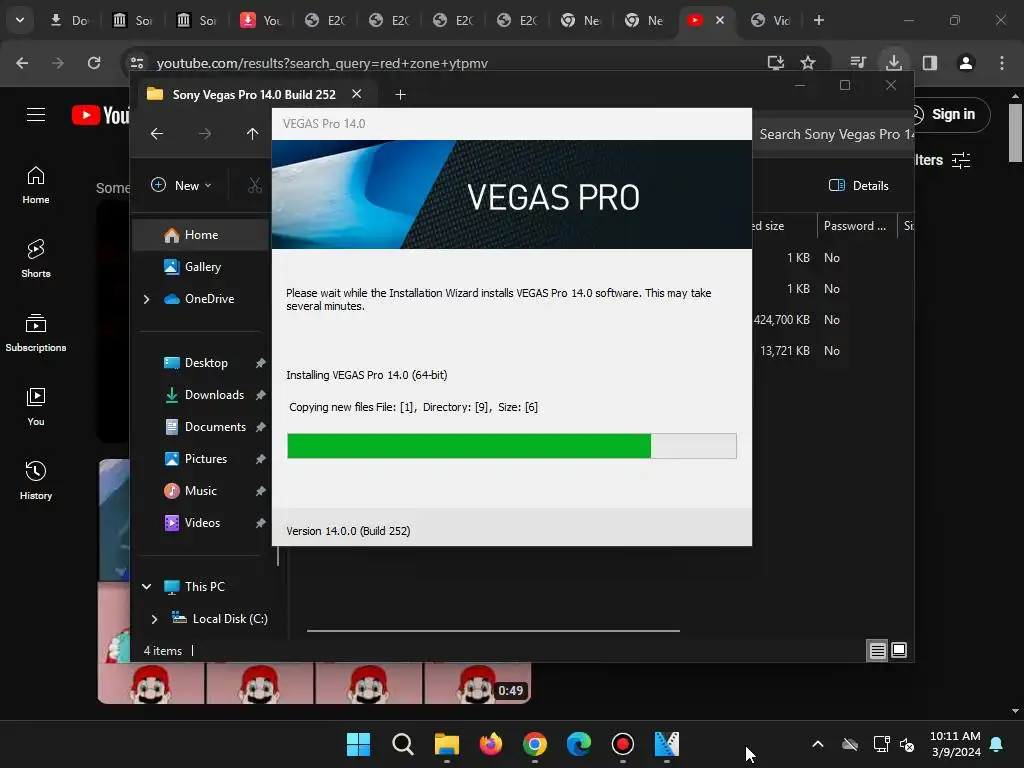Go up one folder in File Explorer
This screenshot has width=1024, height=768.
(x=252, y=134)
